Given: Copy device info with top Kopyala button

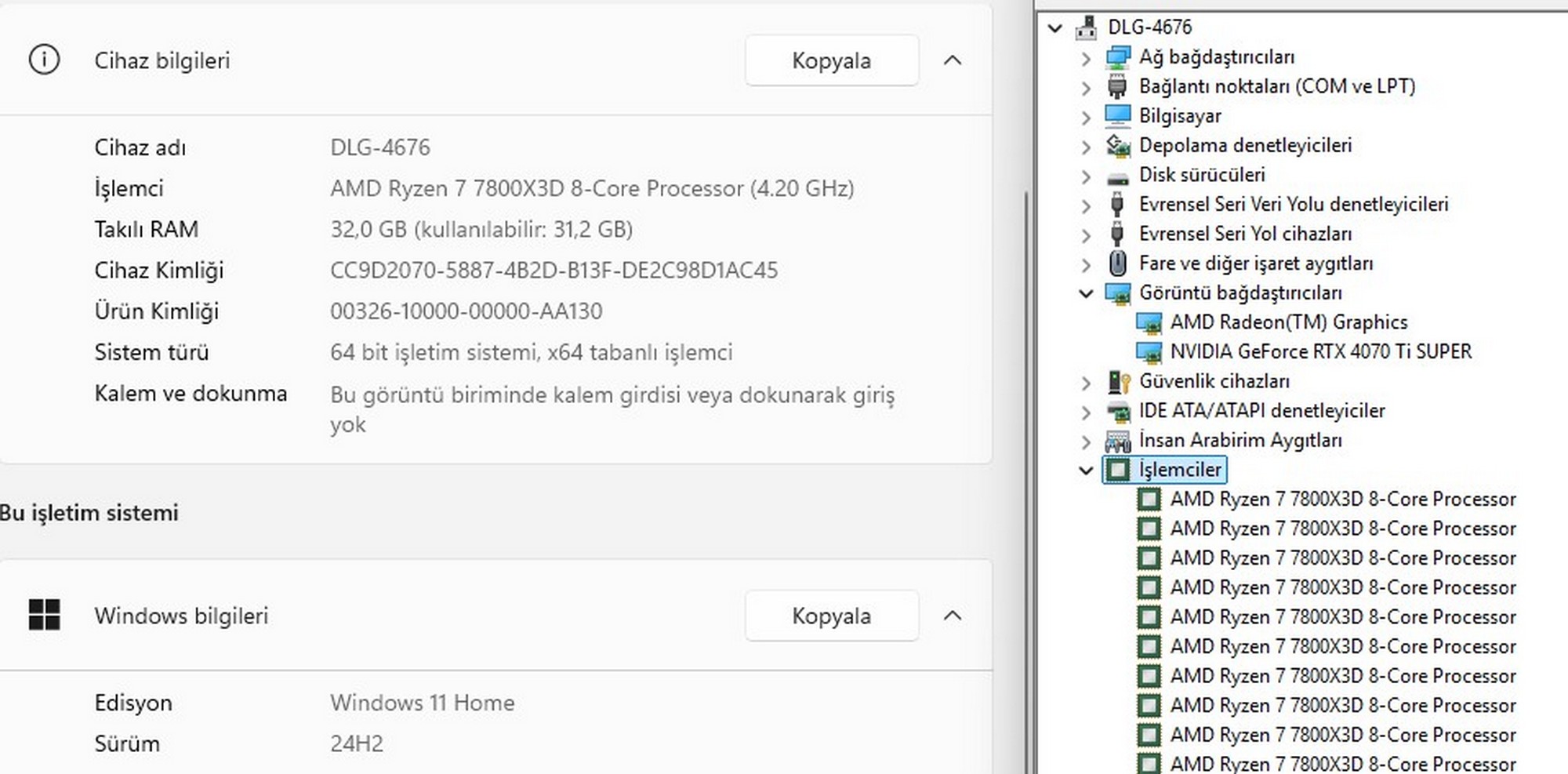Looking at the screenshot, I should tap(831, 60).
